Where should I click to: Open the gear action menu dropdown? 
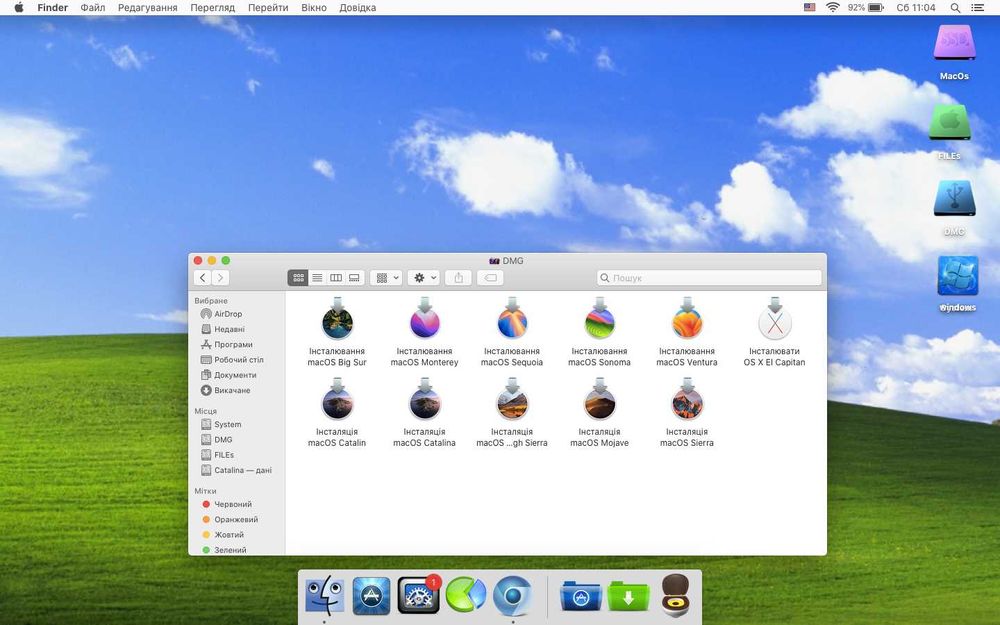click(423, 277)
